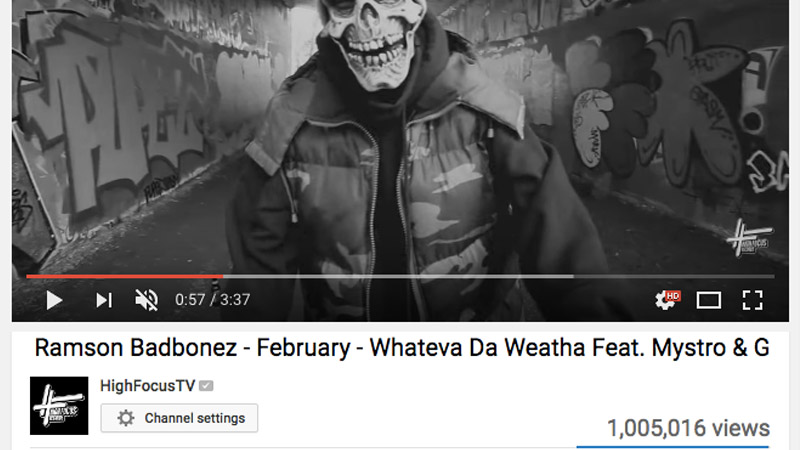Open the HD quality settings gear
800x450 pixels.
pos(667,299)
